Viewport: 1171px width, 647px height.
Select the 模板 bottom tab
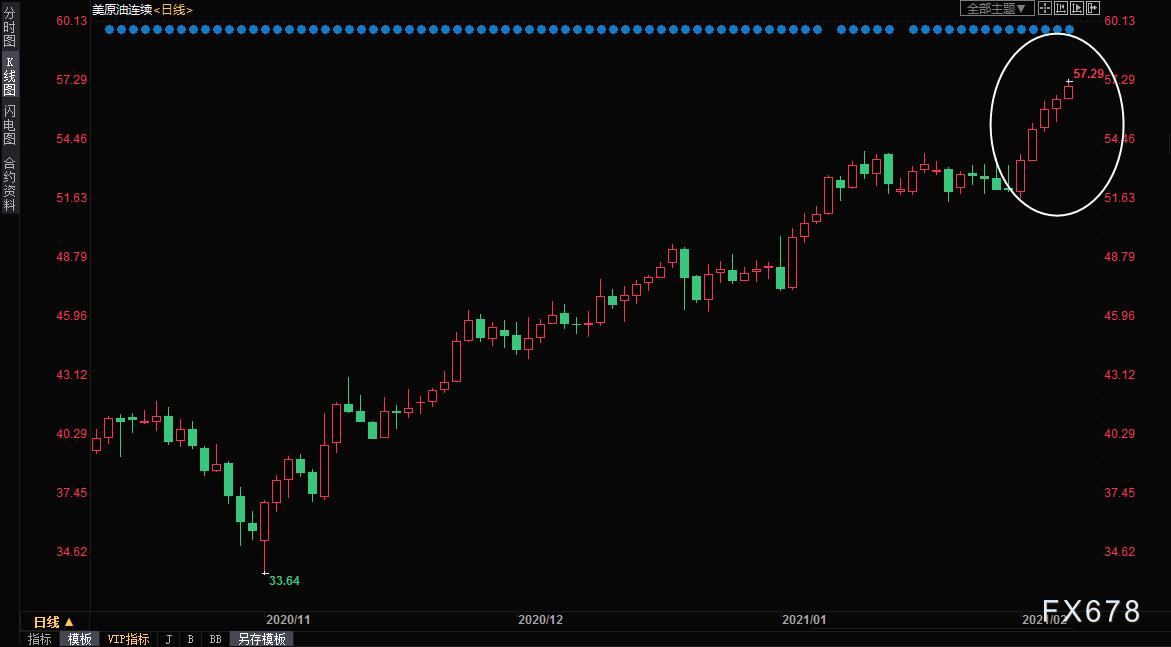(x=79, y=640)
